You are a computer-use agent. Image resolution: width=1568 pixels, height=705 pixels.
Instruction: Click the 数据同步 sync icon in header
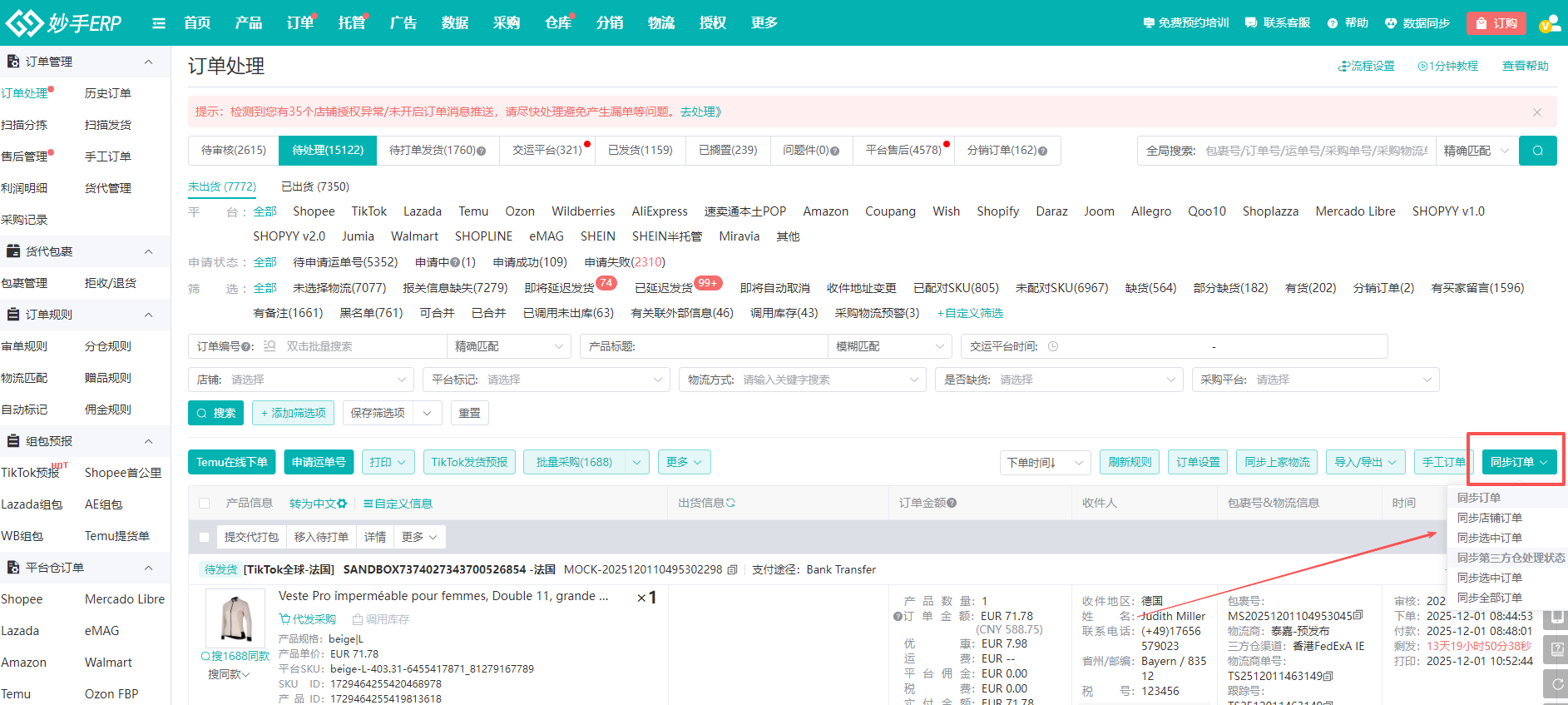[1391, 23]
